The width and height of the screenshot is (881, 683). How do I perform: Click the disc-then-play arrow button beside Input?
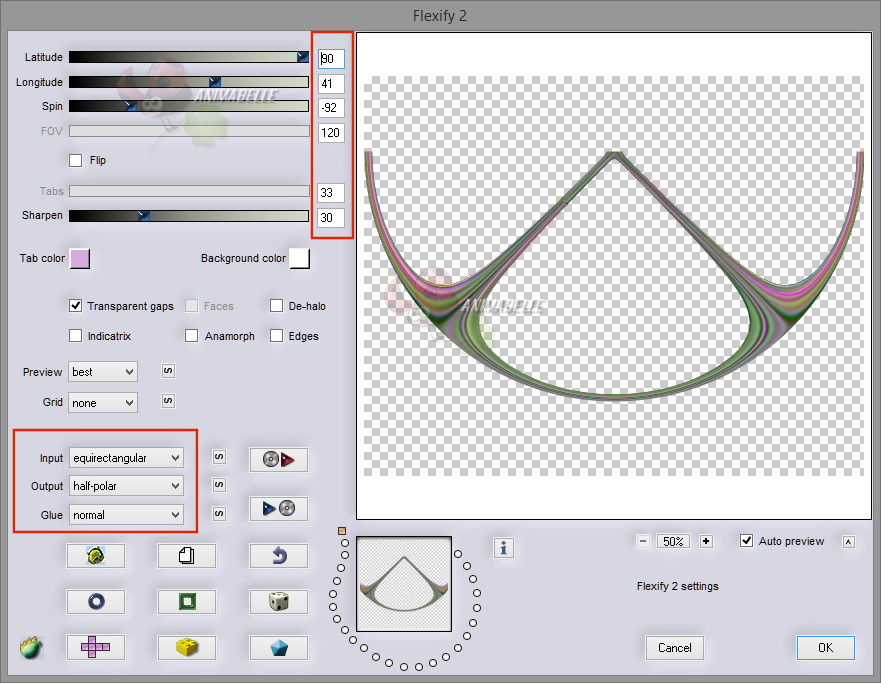pos(279,459)
